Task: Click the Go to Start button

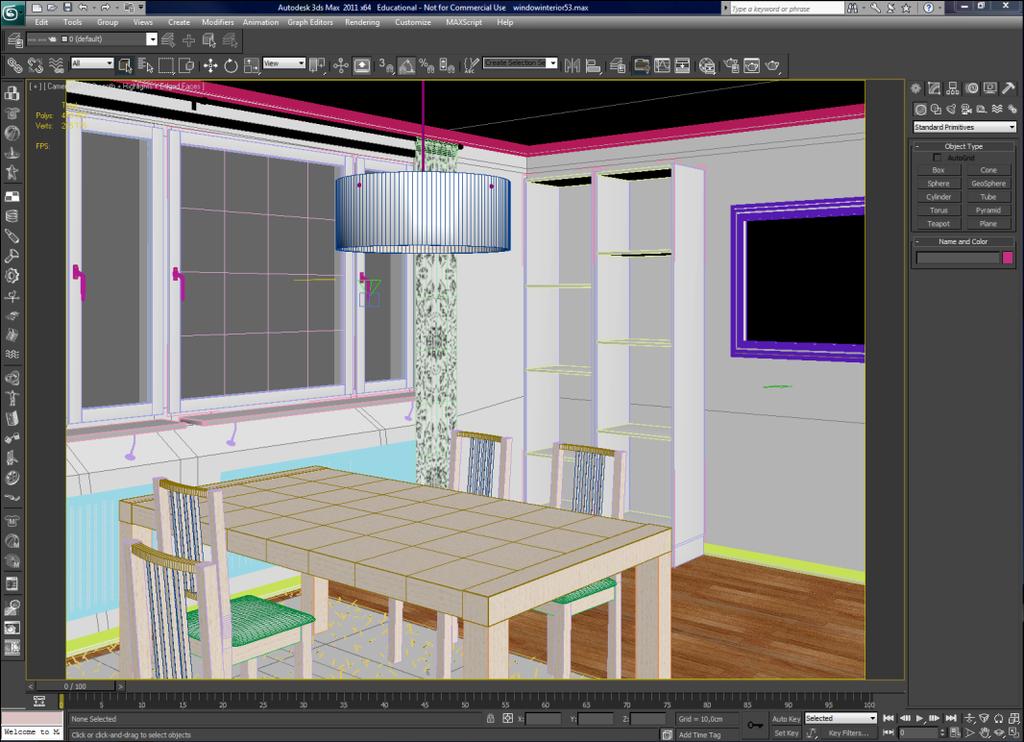Action: (888, 718)
